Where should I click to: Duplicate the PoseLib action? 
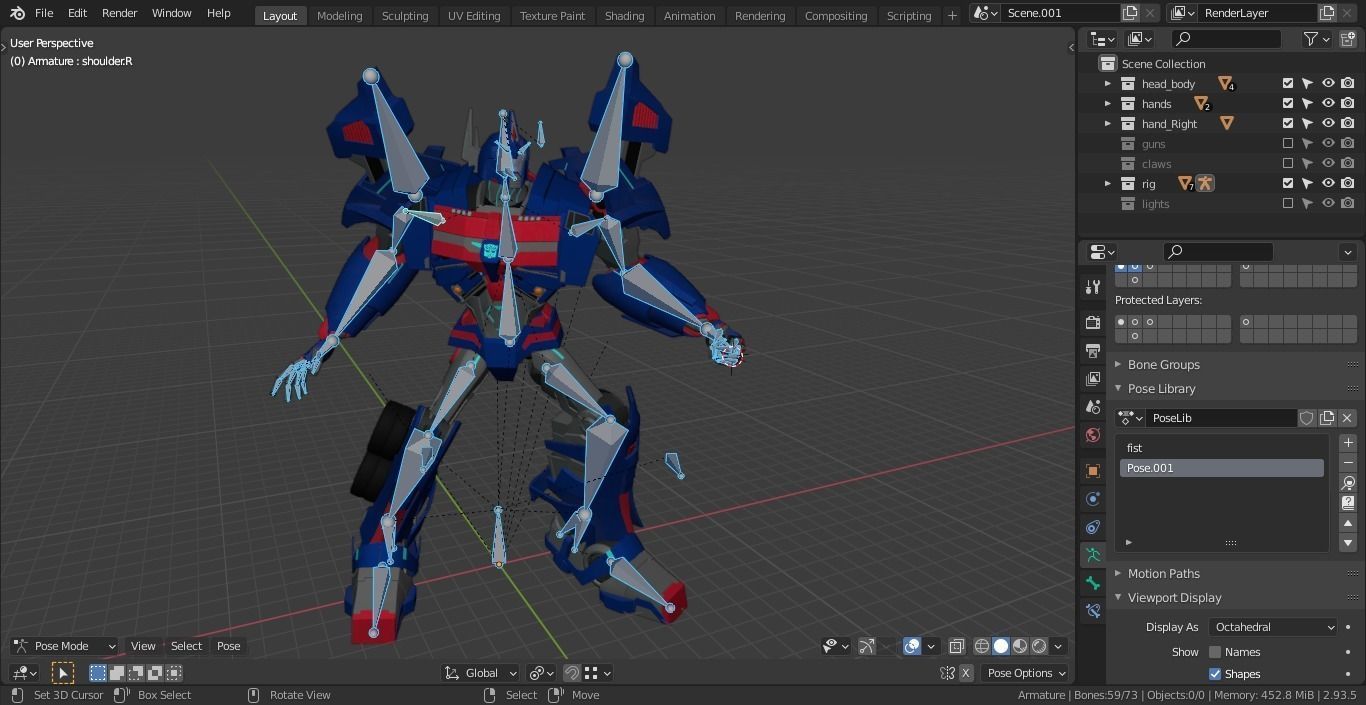coord(1327,418)
